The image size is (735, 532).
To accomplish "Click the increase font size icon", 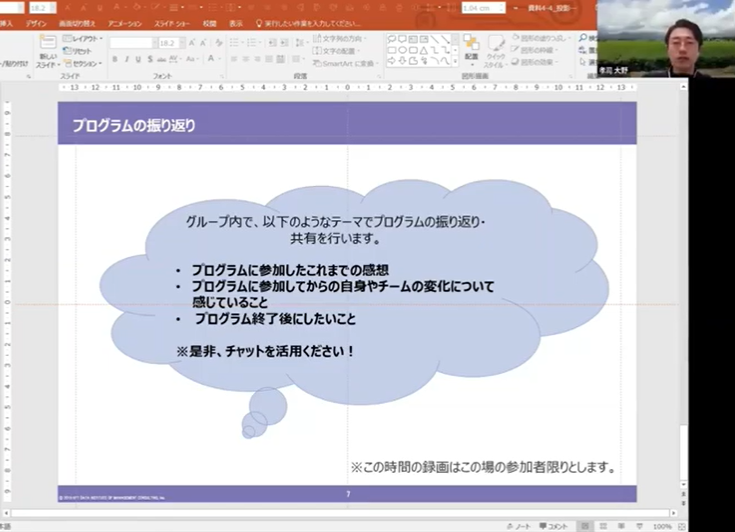I will 192,43.
